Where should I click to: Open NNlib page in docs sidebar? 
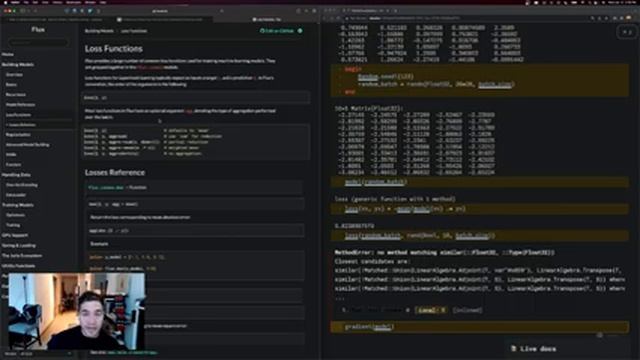(11, 154)
